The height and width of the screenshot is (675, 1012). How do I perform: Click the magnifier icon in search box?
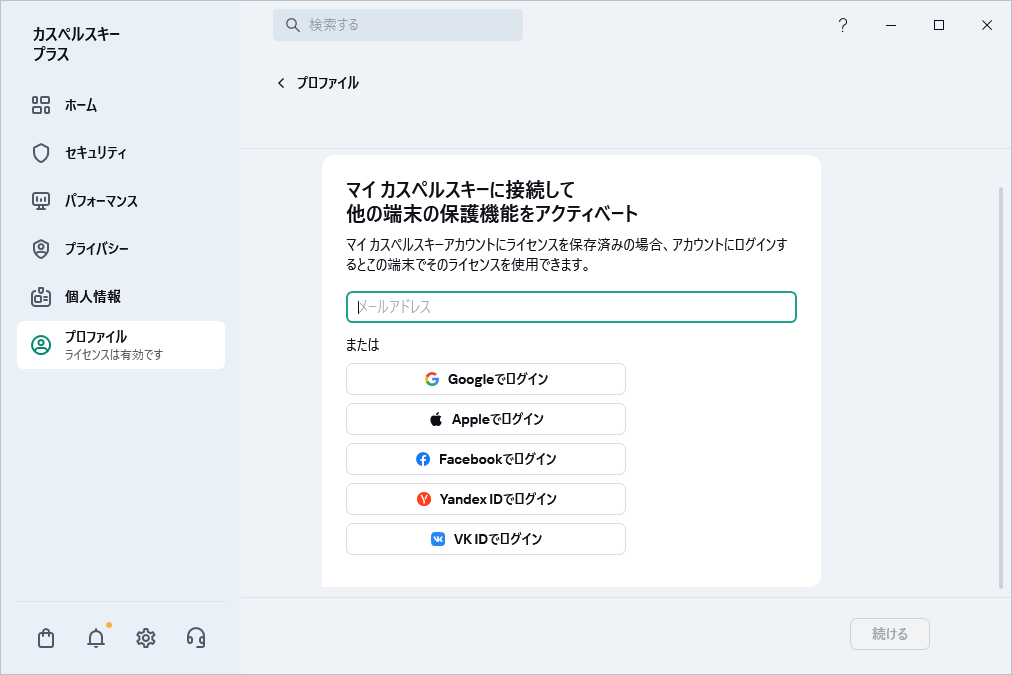(293, 25)
